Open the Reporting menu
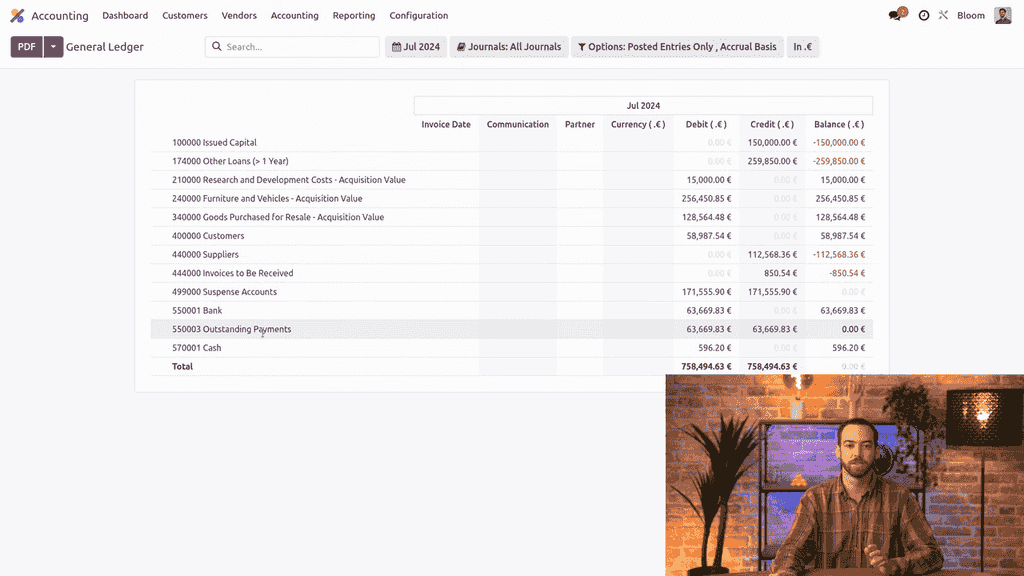Viewport: 1024px width, 576px height. [354, 16]
